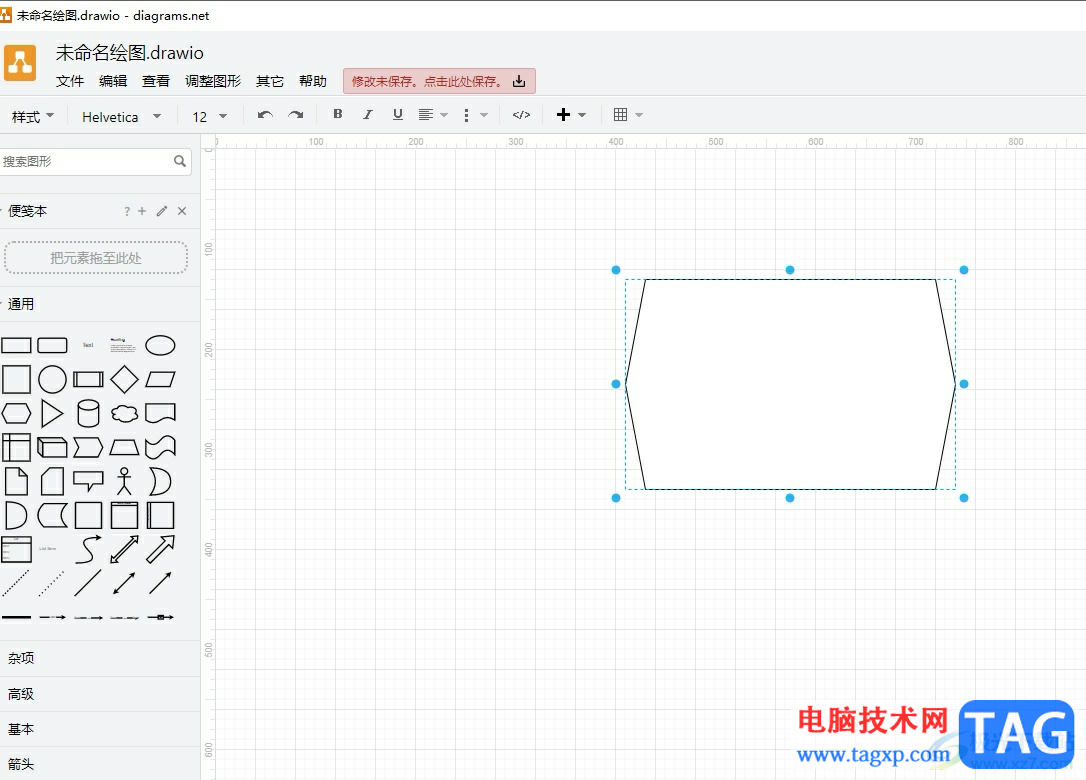
Task: Select the trapezoid shape
Action: [x=125, y=447]
